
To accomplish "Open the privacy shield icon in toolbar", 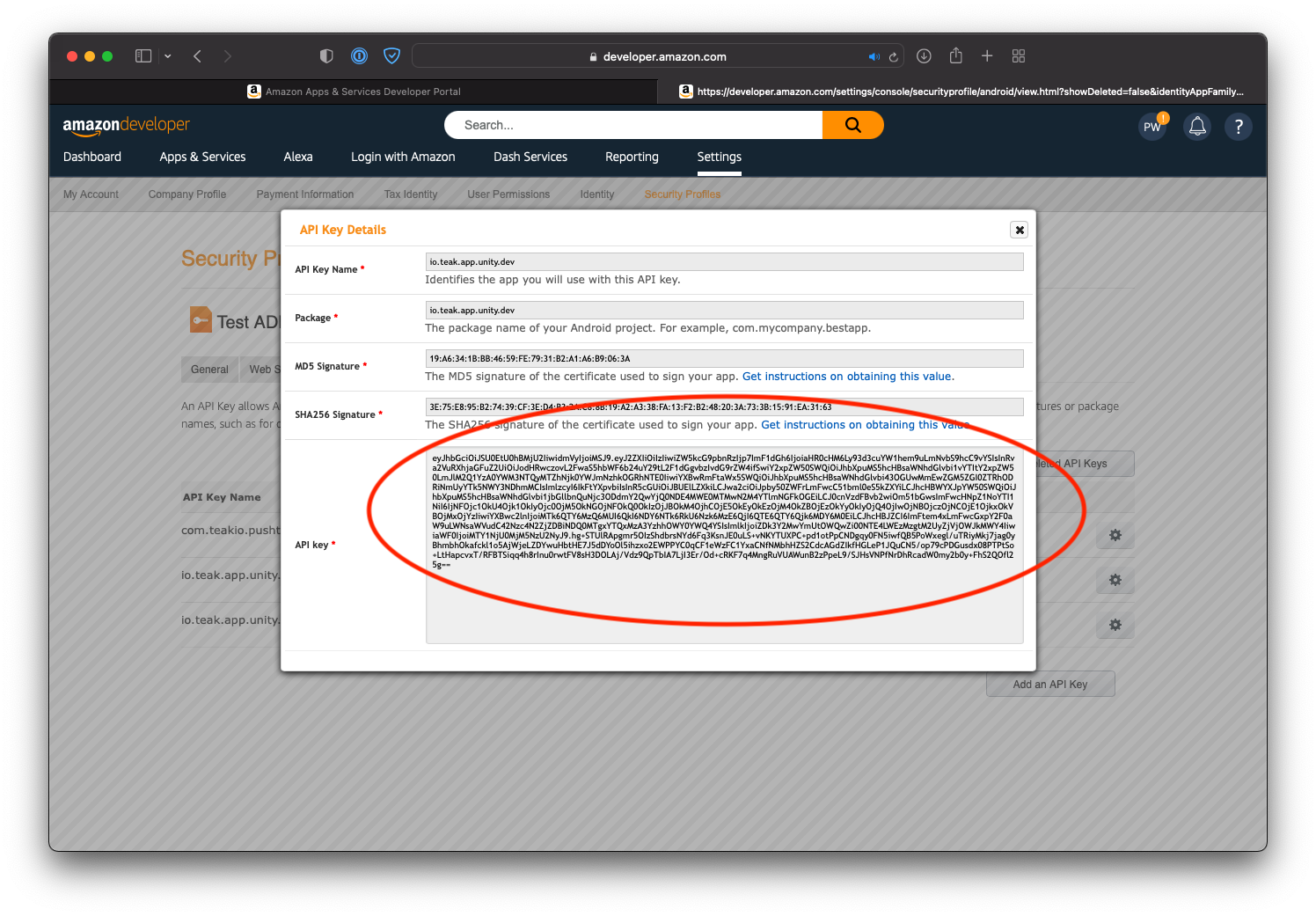I will 326,56.
